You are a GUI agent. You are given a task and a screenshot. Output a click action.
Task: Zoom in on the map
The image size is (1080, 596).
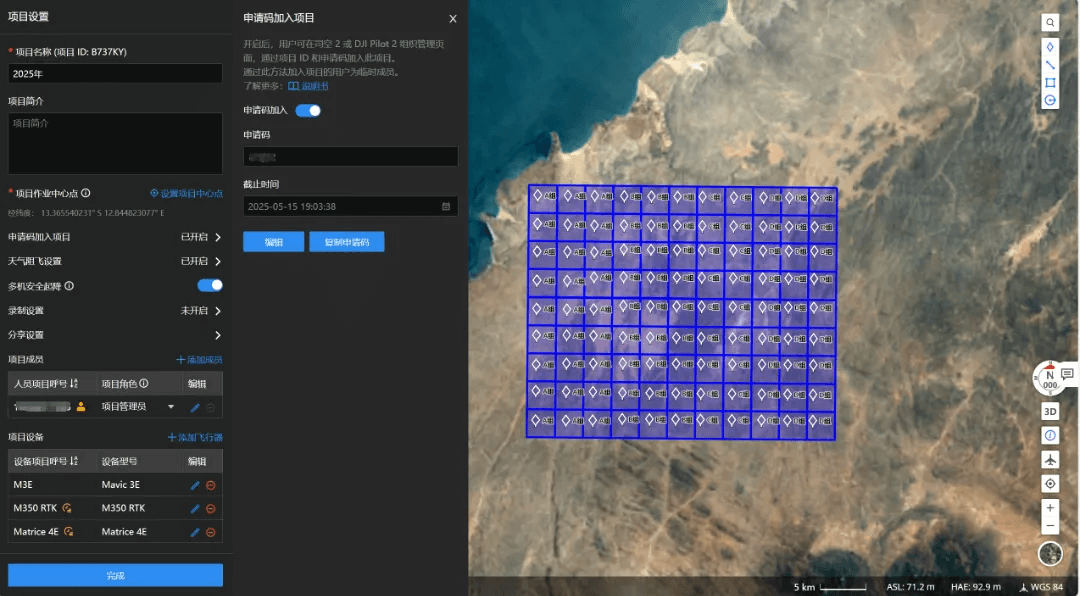(x=1050, y=508)
